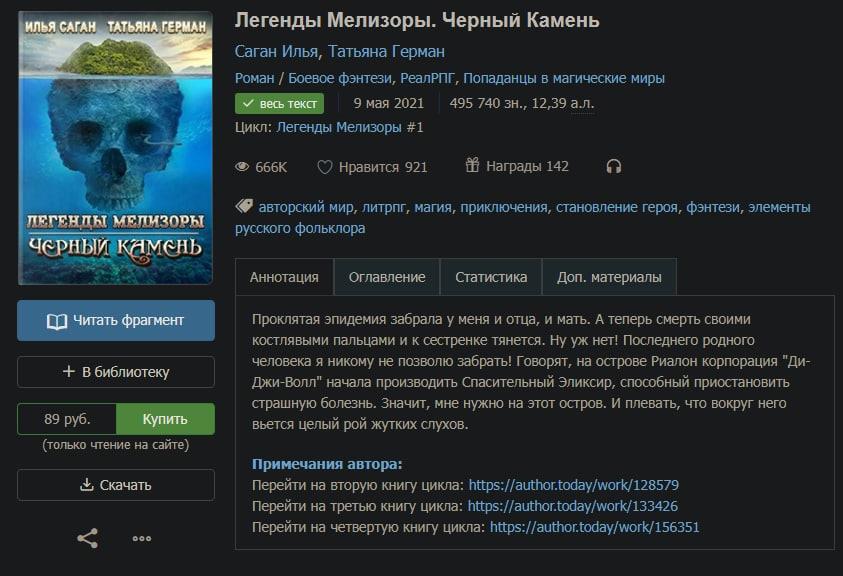The width and height of the screenshot is (843, 576).
Task: Click the book cover thumbnail
Action: tap(116, 148)
